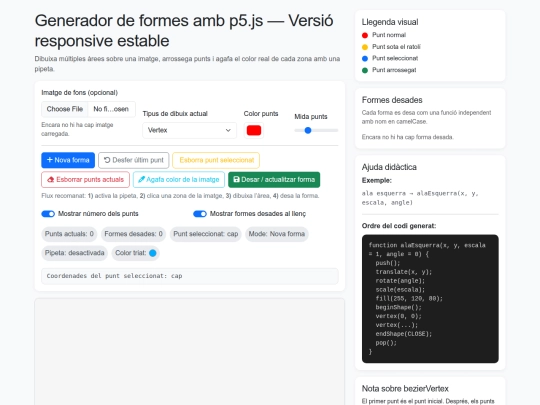
Task: Click Desfer últim punt button
Action: click(134, 160)
